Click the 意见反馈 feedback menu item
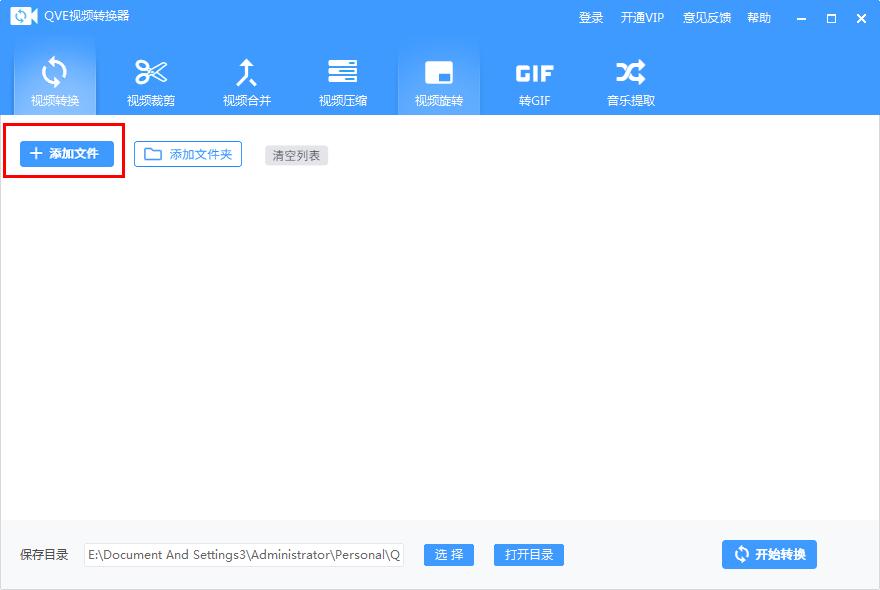Image resolution: width=880 pixels, height=590 pixels. pos(707,17)
